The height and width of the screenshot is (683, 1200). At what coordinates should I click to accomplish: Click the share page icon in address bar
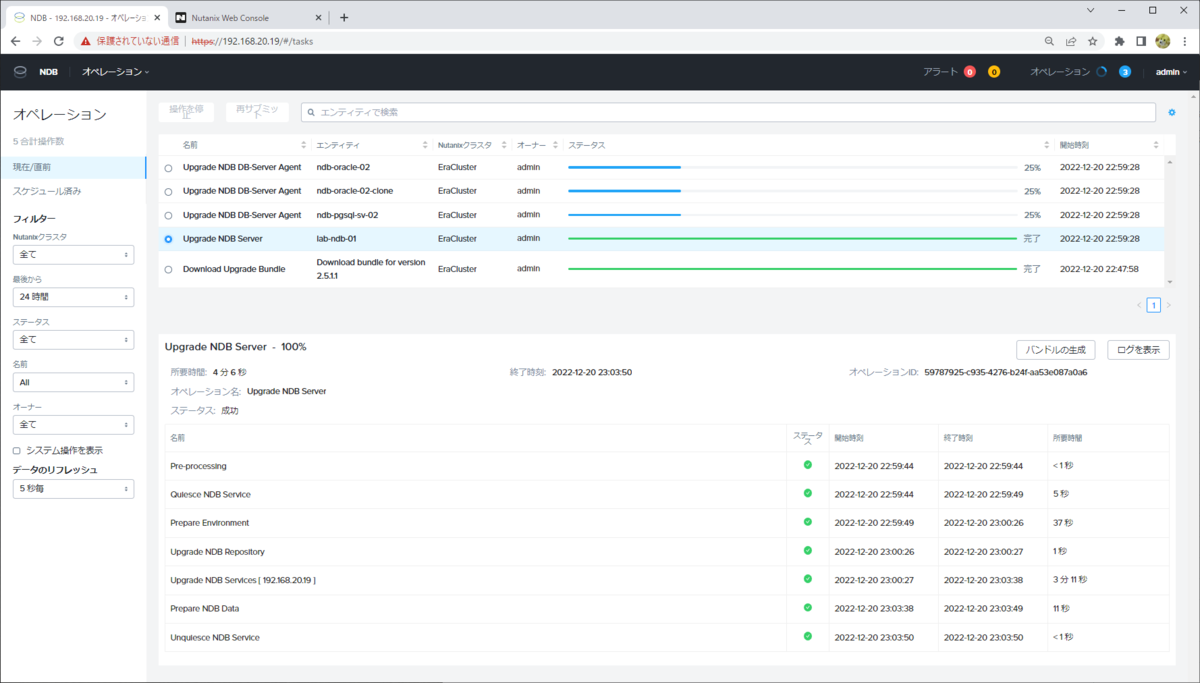[1071, 41]
